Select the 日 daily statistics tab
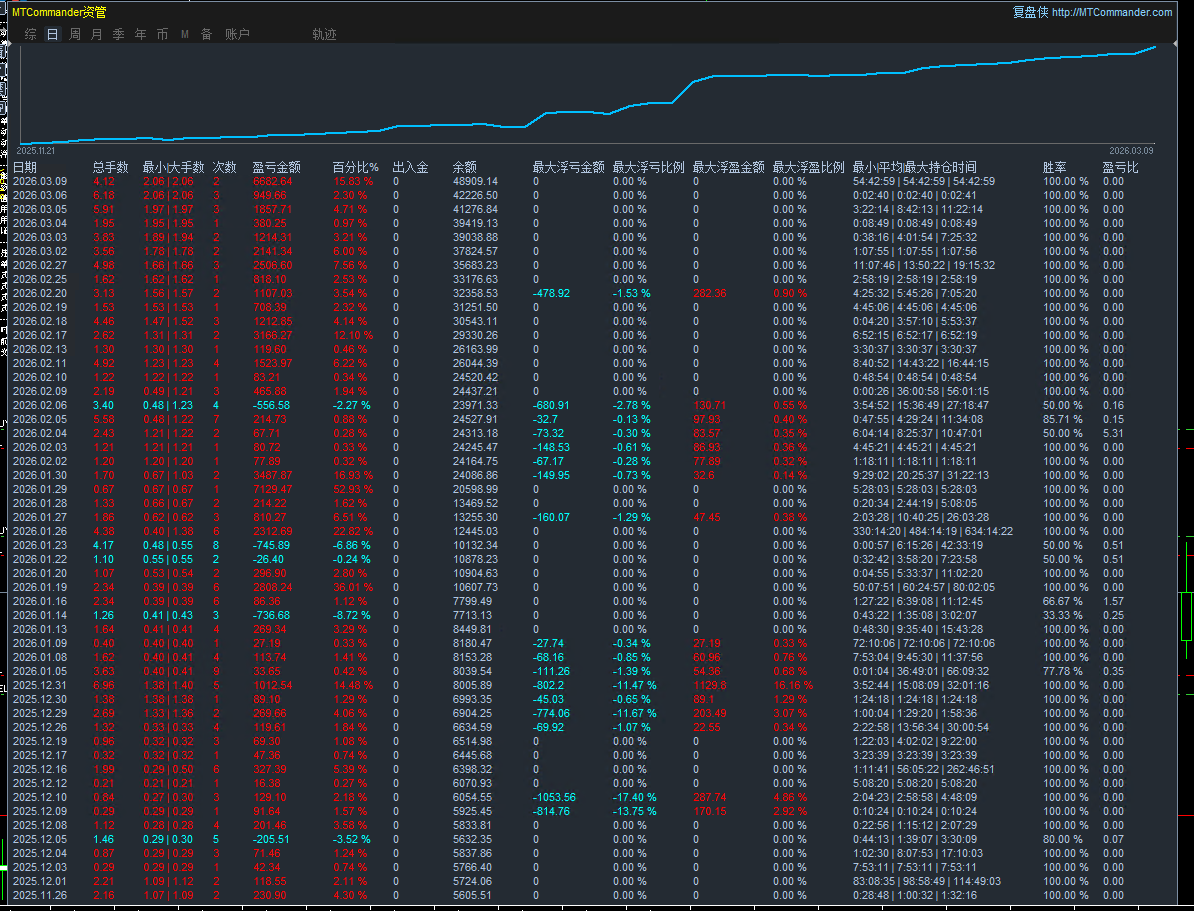Viewport: 1194px width, 911px height. tap(53, 34)
